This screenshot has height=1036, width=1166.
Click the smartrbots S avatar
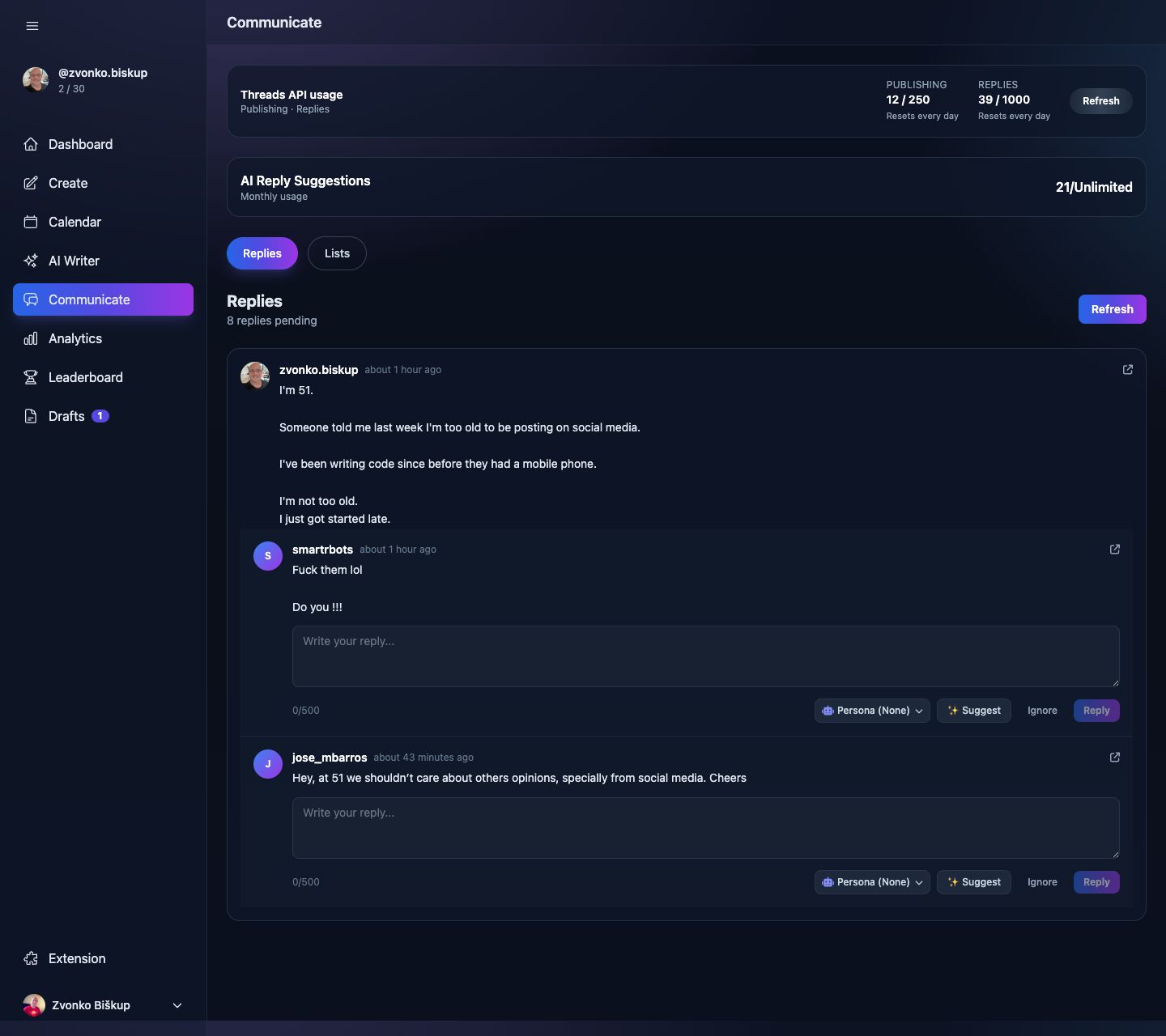tap(268, 556)
